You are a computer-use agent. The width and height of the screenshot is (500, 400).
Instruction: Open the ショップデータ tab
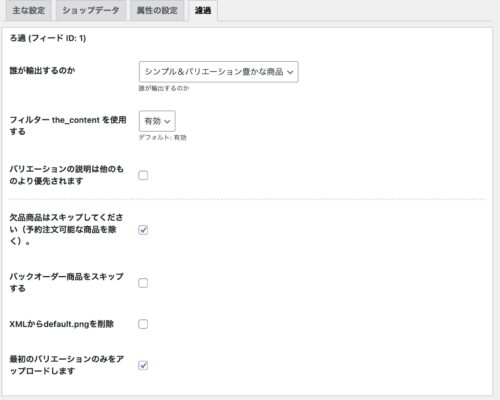tap(91, 10)
